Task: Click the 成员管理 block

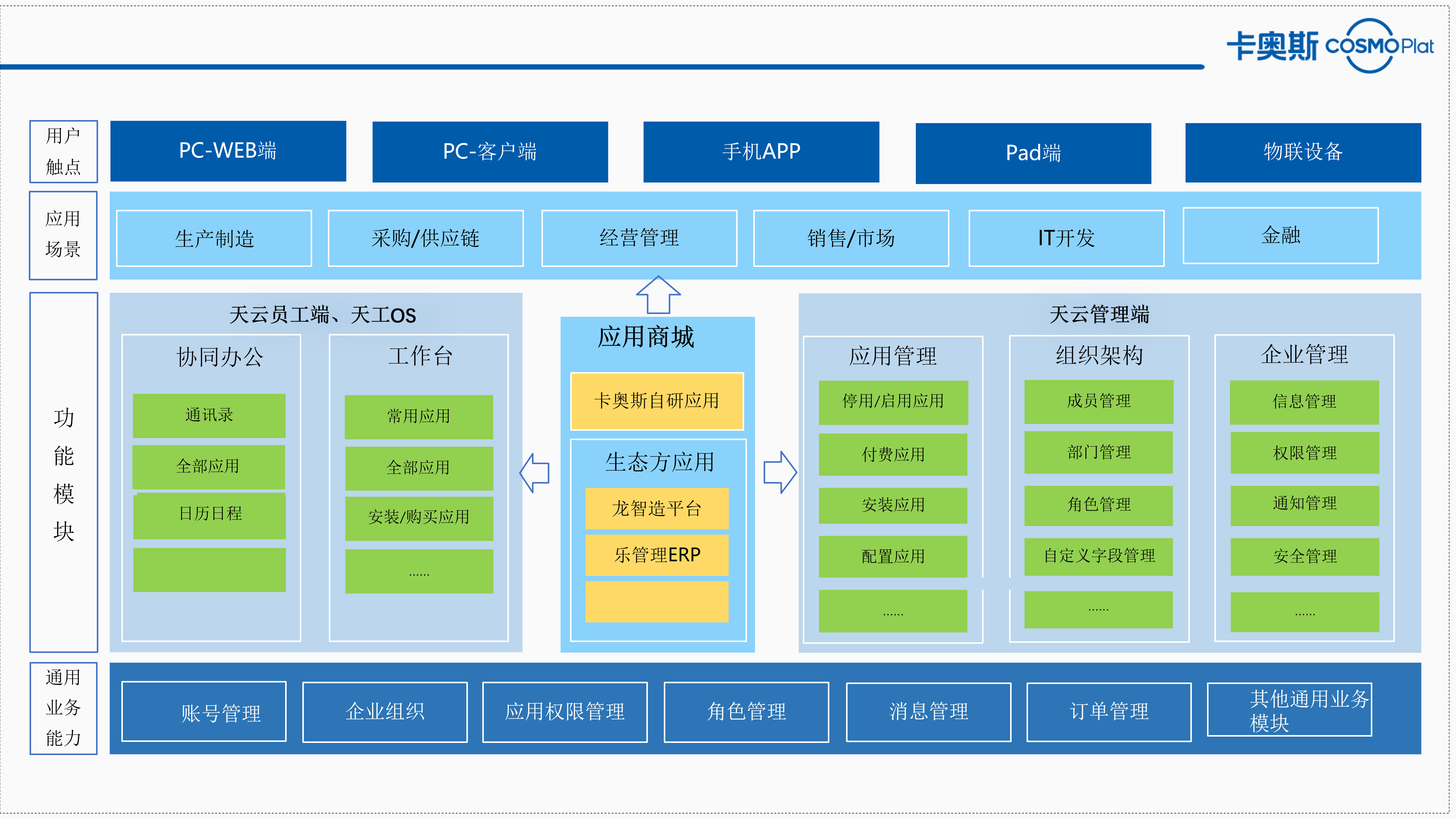Action: [1099, 402]
